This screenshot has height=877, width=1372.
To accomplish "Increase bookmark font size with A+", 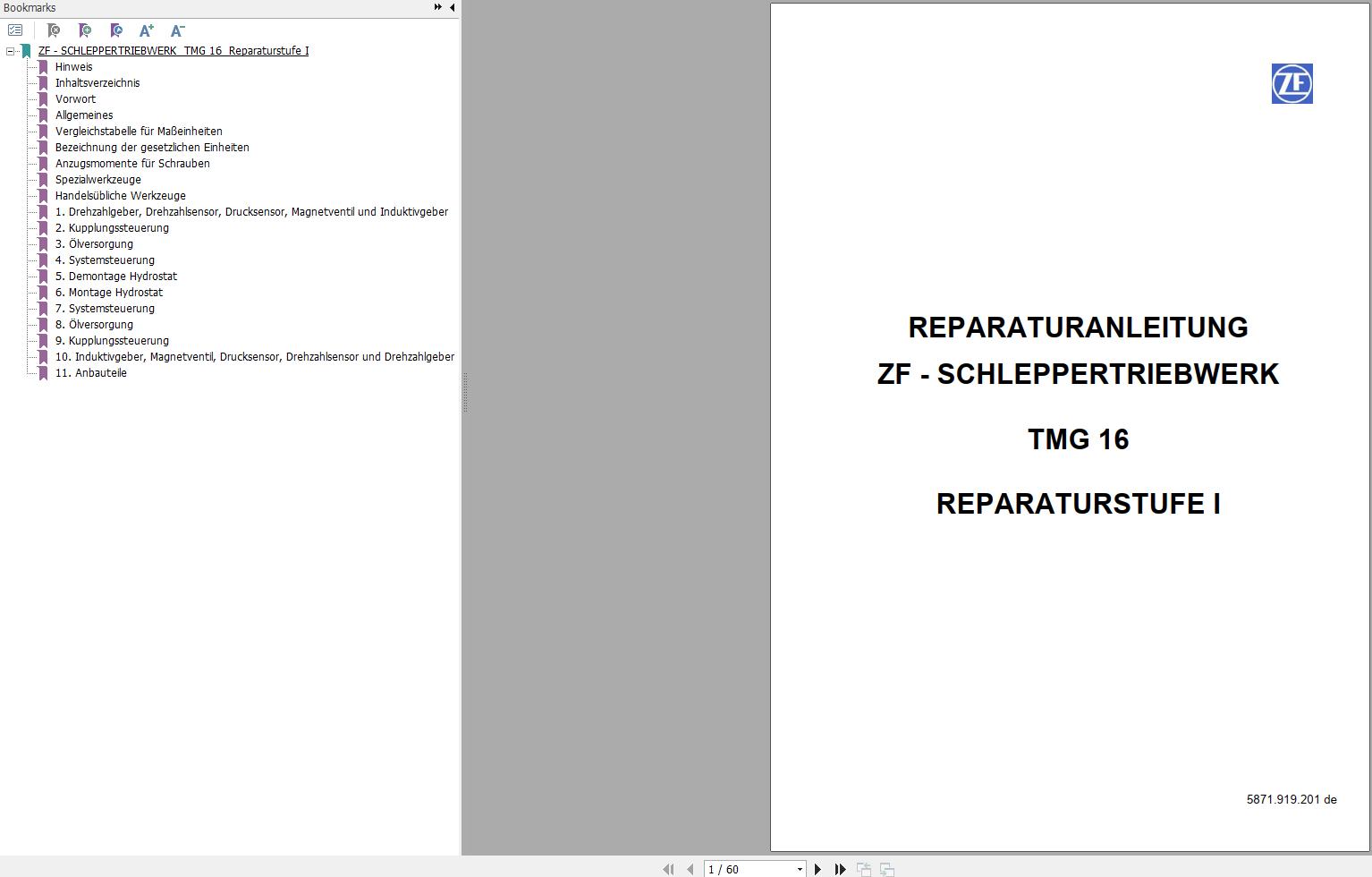I will [x=147, y=30].
